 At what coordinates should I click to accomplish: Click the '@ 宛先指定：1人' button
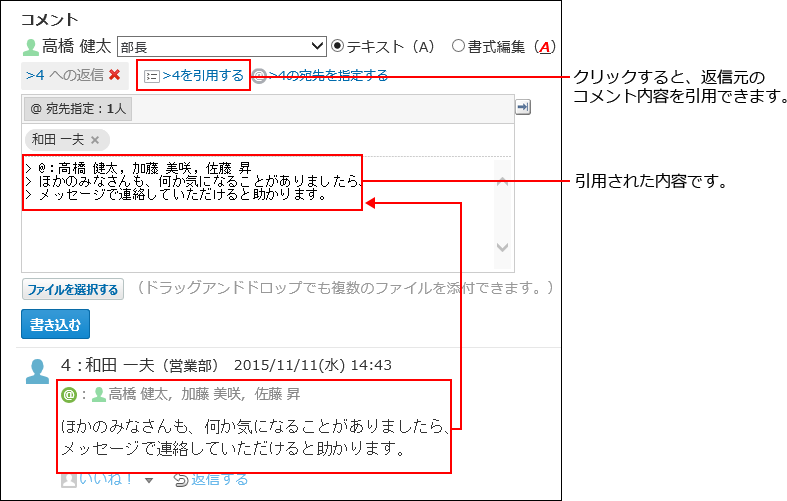click(x=78, y=109)
